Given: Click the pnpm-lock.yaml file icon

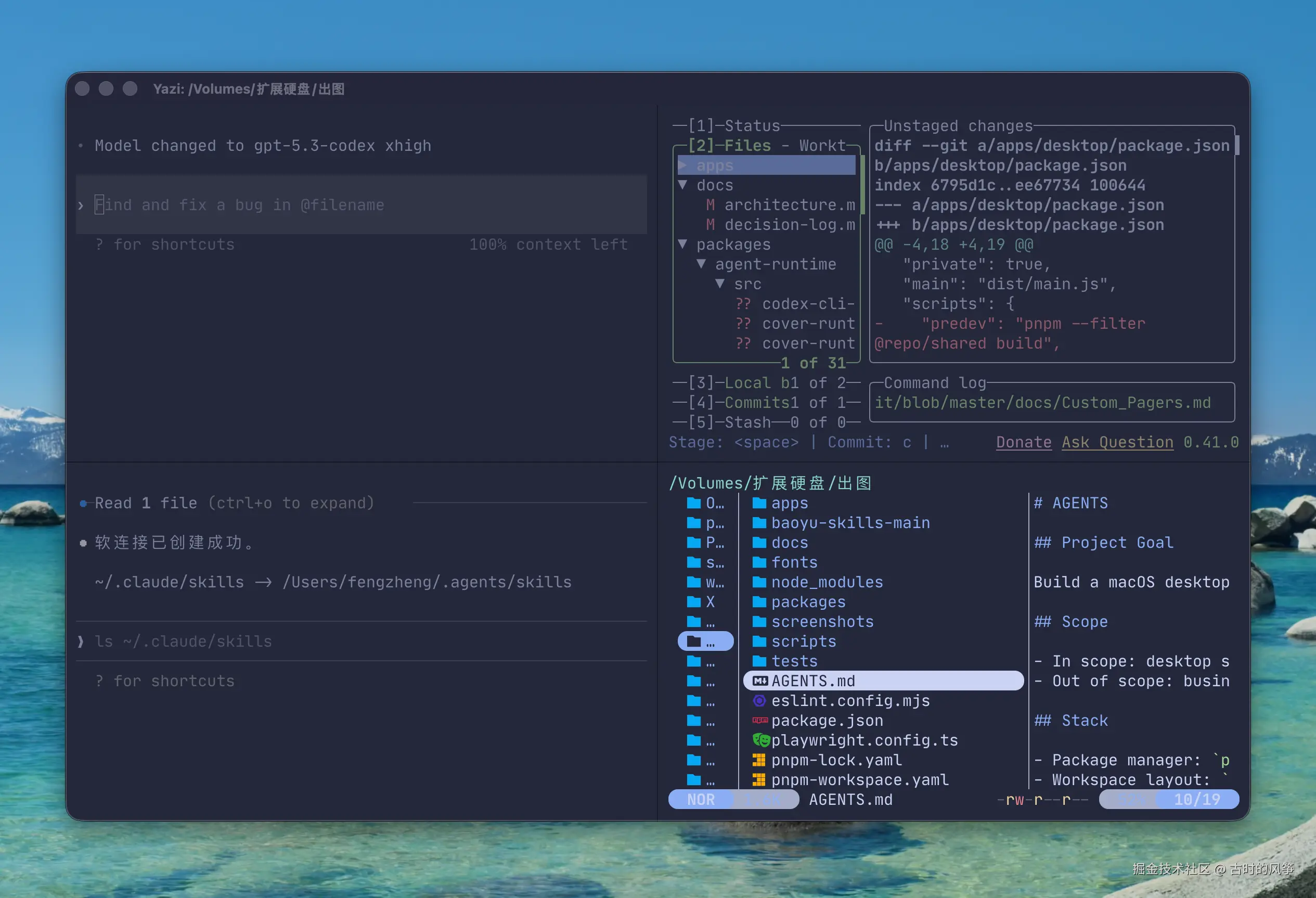Looking at the screenshot, I should point(759,760).
